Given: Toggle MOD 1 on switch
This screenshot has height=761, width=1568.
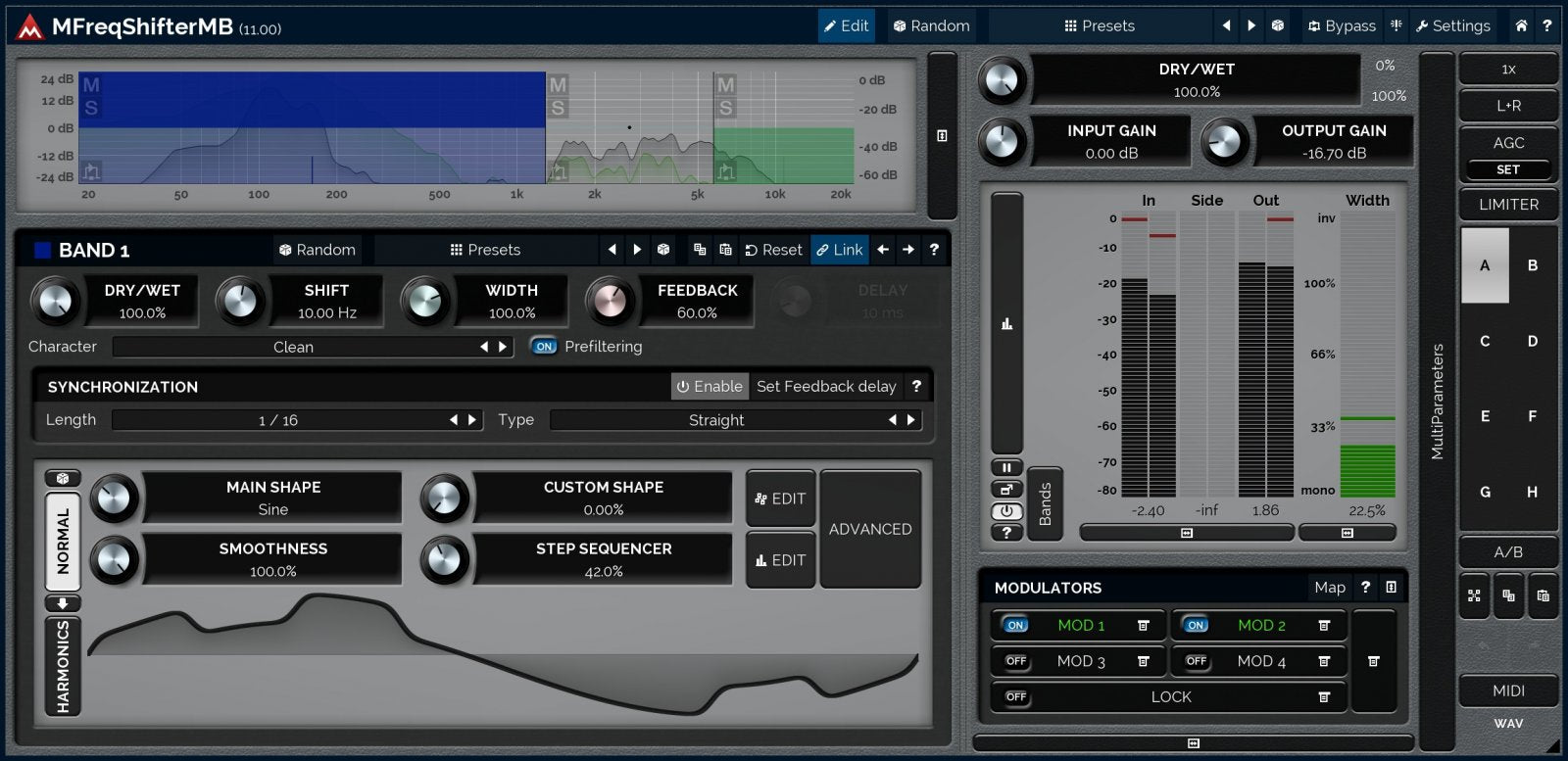Looking at the screenshot, I should 1016,625.
